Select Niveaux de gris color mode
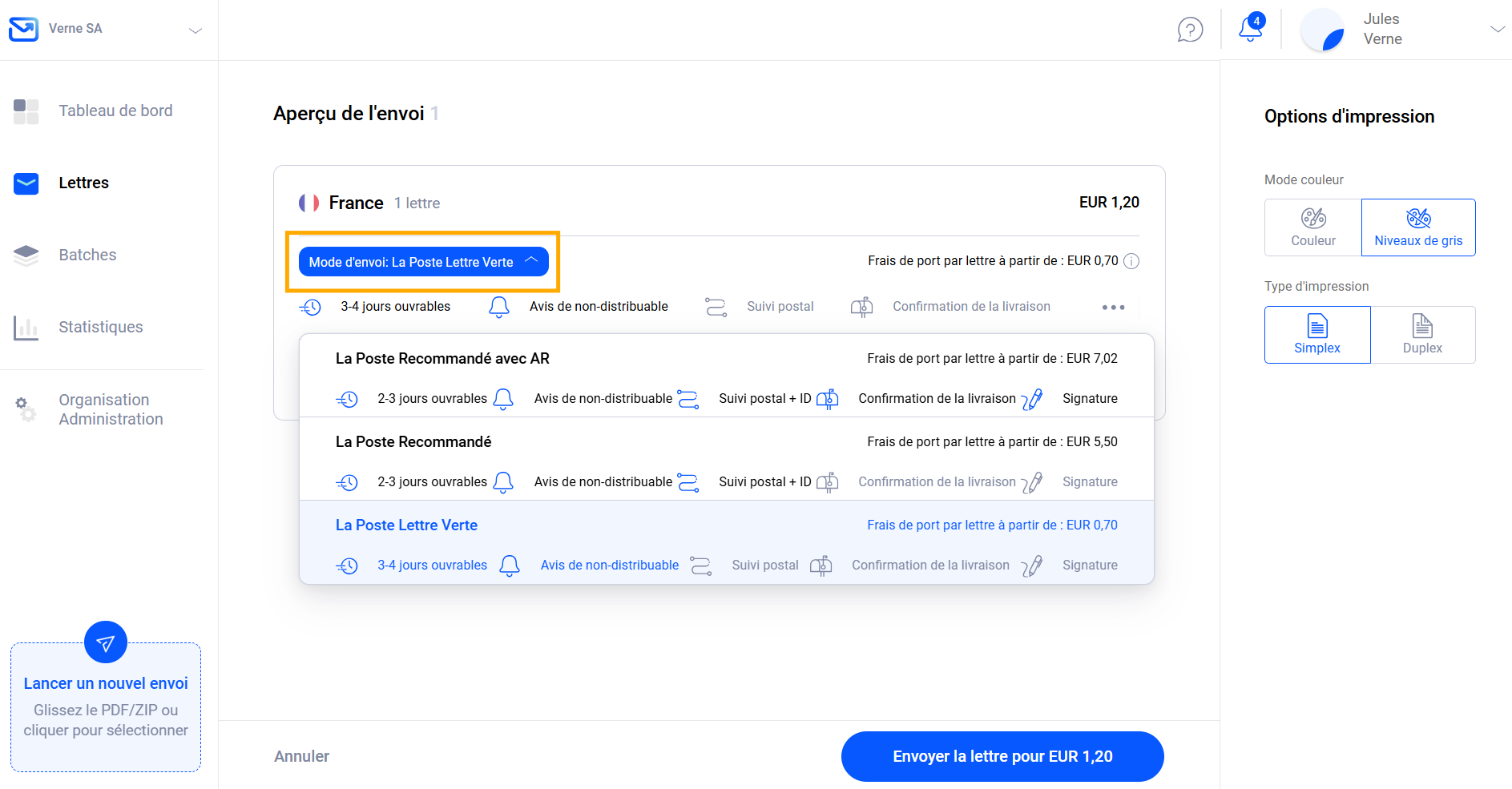 pos(1417,227)
